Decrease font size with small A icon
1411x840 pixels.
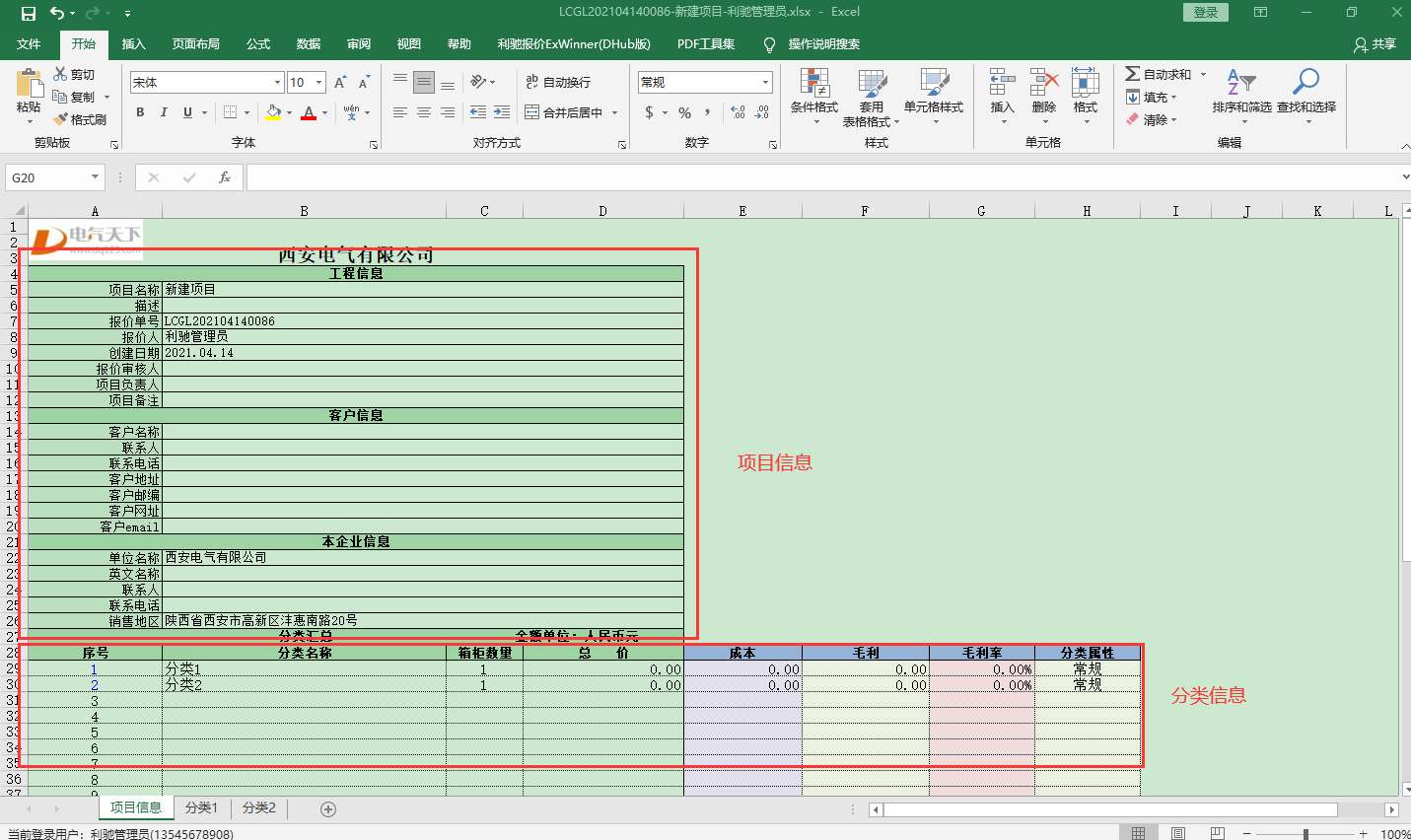[x=364, y=83]
